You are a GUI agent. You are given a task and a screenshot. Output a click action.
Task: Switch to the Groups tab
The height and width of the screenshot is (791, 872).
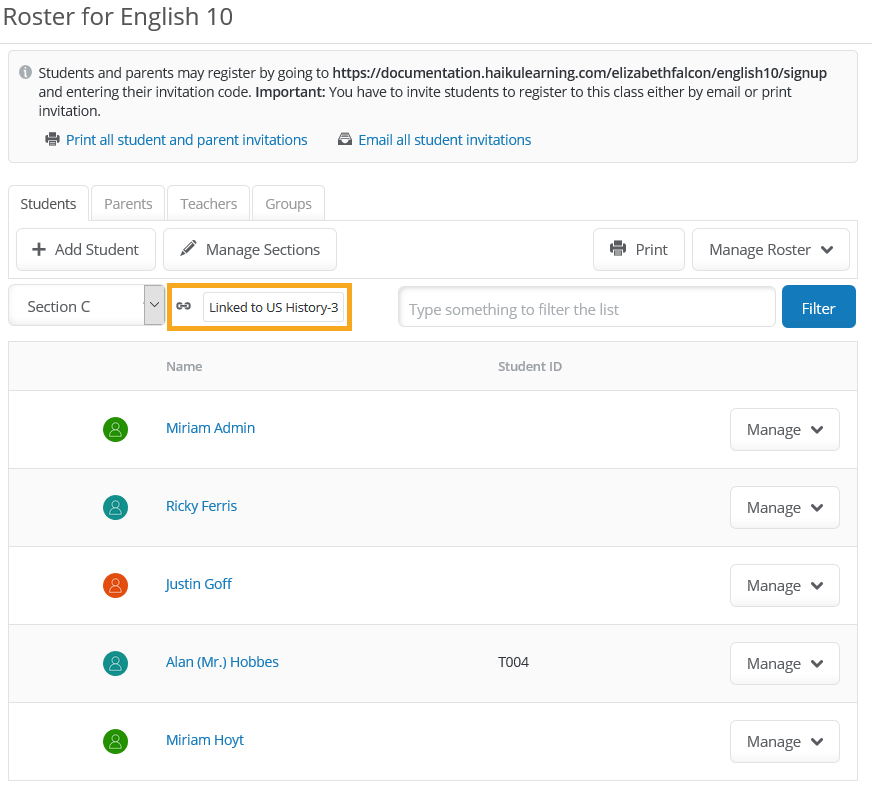coord(288,204)
